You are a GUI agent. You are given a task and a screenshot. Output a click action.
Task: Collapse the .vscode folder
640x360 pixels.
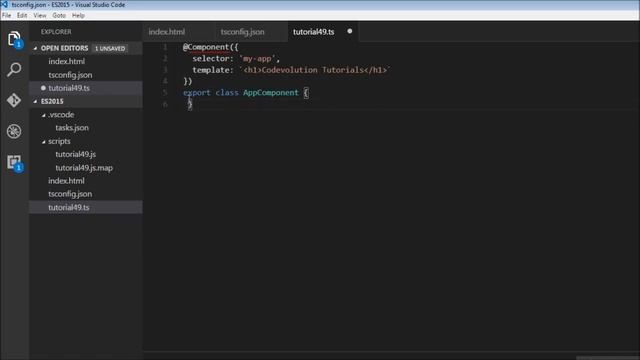click(x=44, y=115)
